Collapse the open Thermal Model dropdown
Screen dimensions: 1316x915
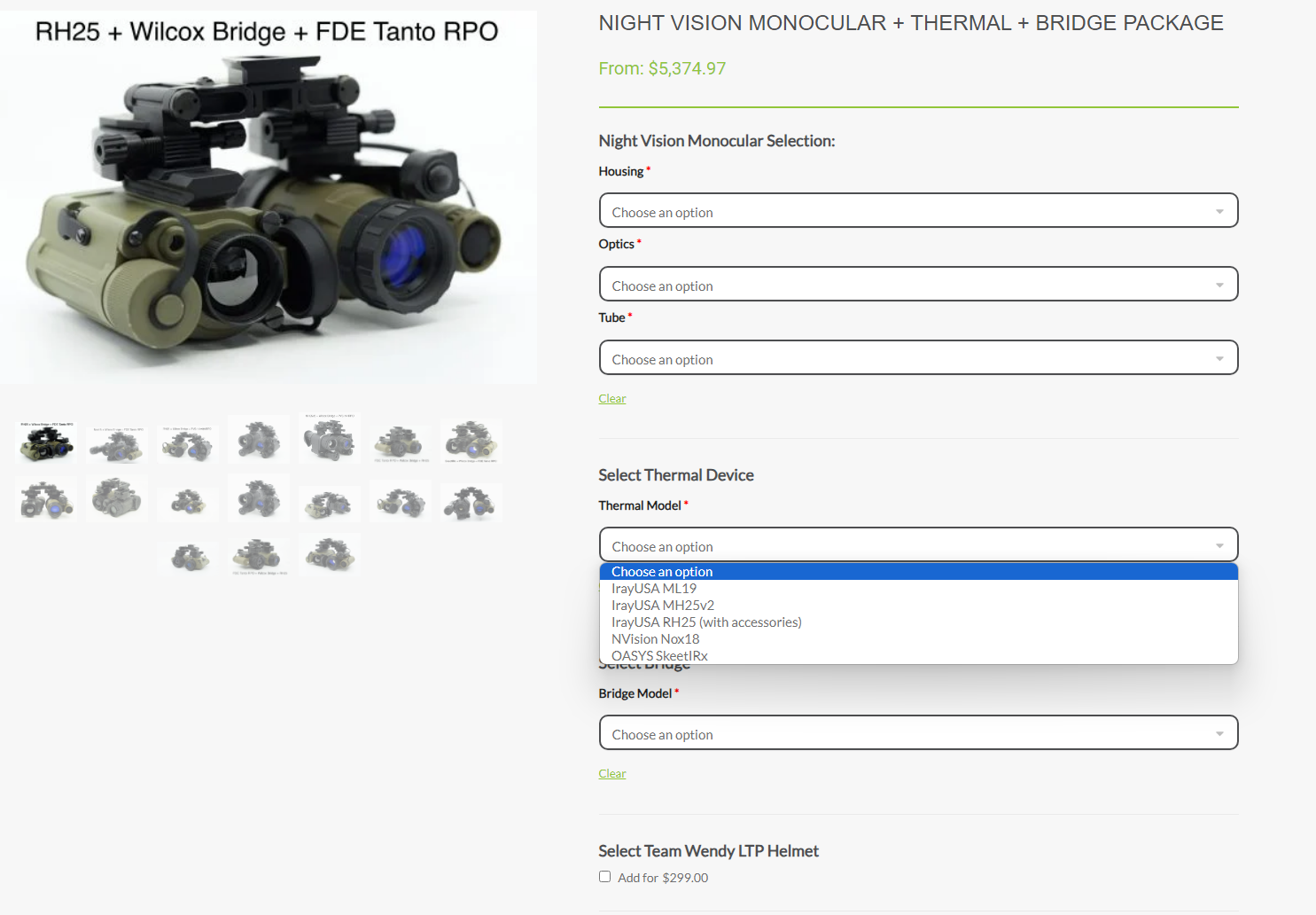tap(918, 545)
